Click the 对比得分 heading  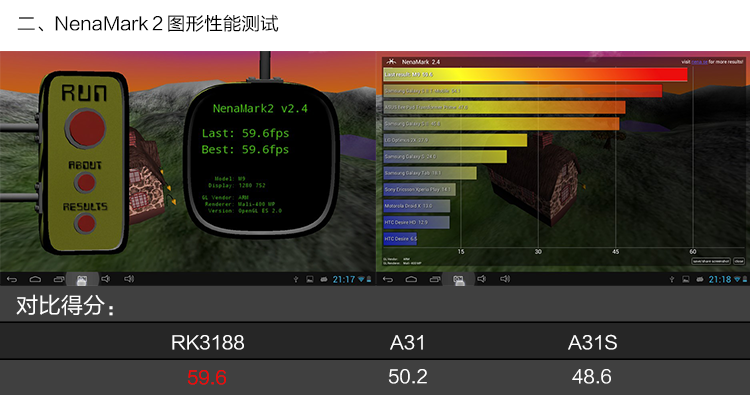pyautogui.click(x=66, y=305)
